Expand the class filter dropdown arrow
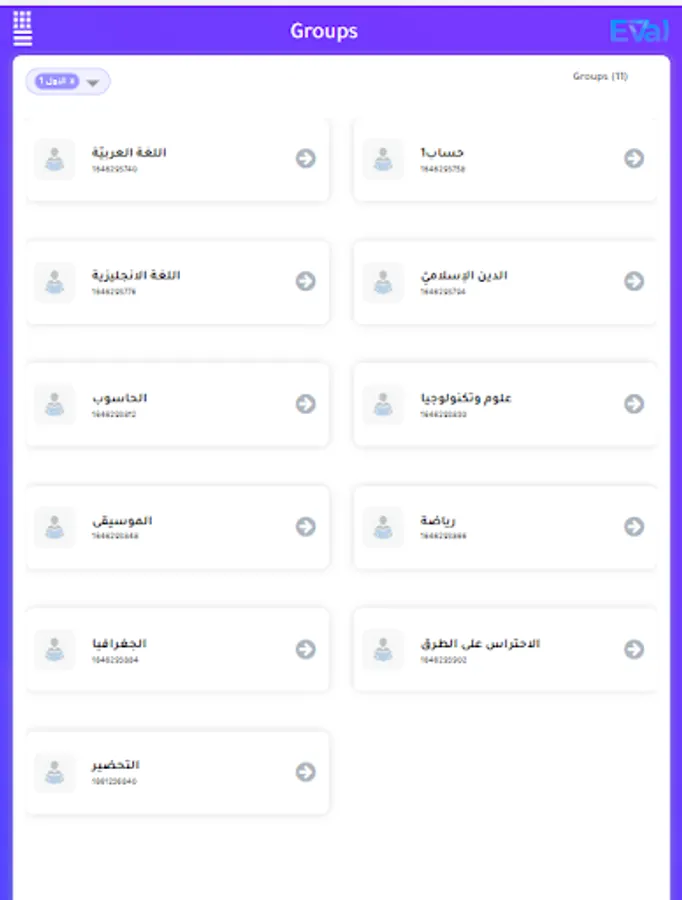Viewport: 682px width, 900px height. [94, 83]
